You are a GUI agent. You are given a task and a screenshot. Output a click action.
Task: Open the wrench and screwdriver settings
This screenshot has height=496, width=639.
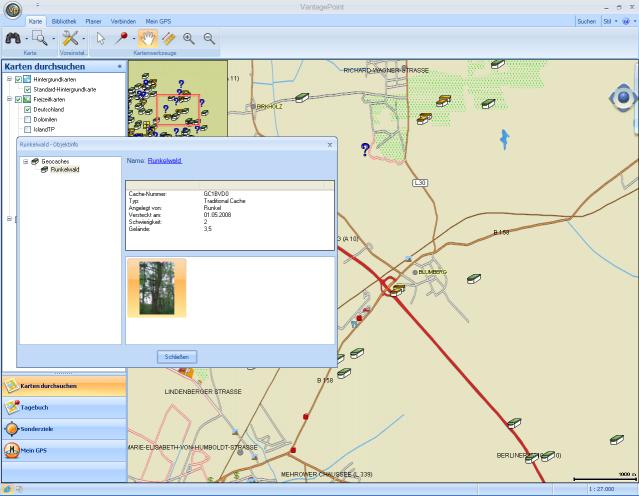pos(70,38)
